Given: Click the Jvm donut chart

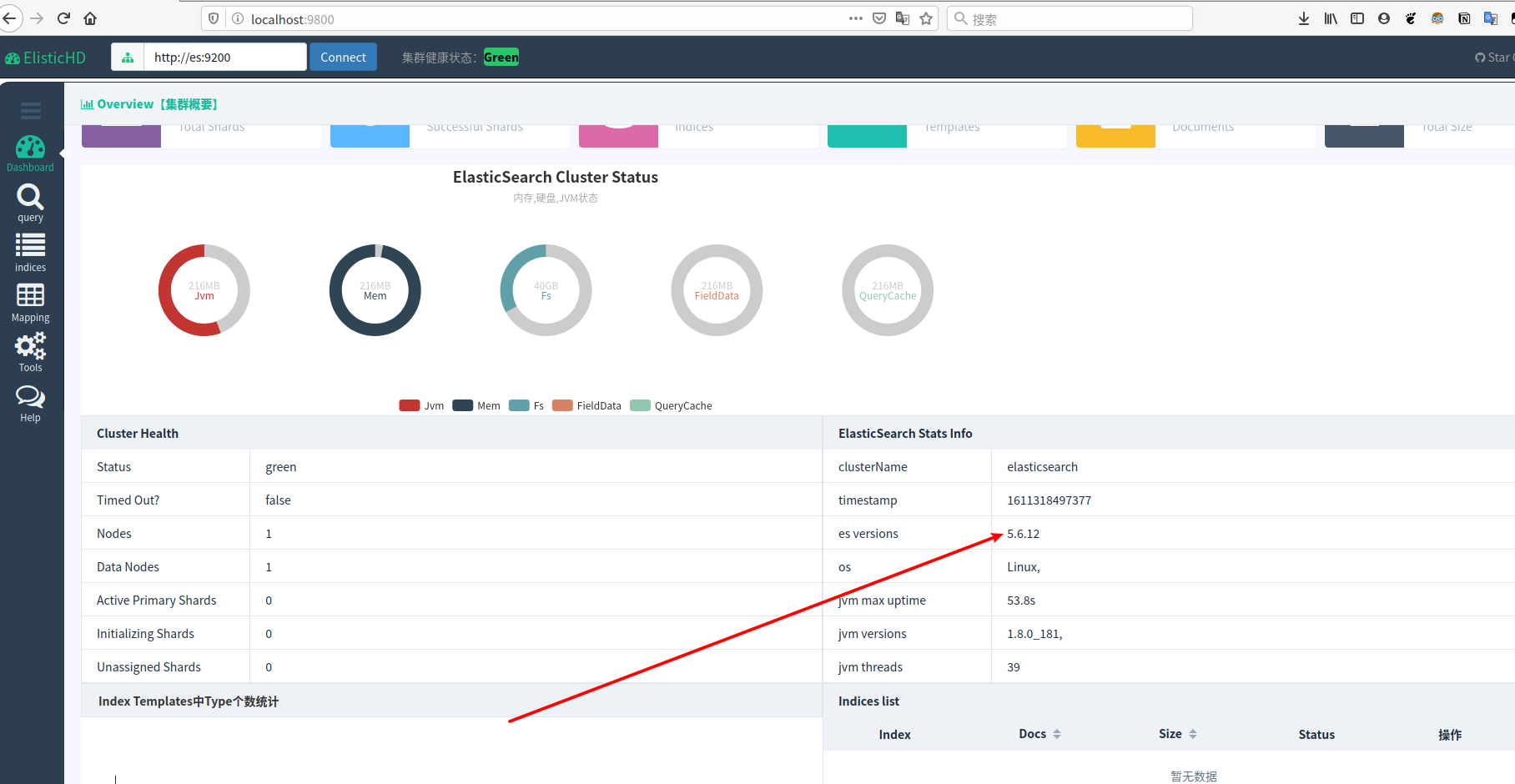Looking at the screenshot, I should (x=204, y=290).
